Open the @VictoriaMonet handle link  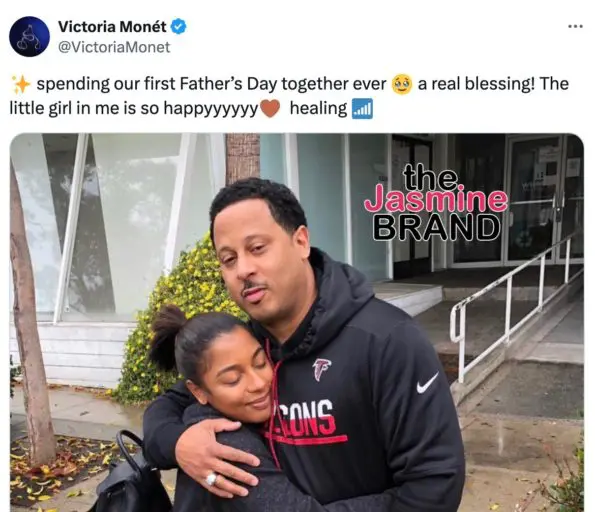114,47
